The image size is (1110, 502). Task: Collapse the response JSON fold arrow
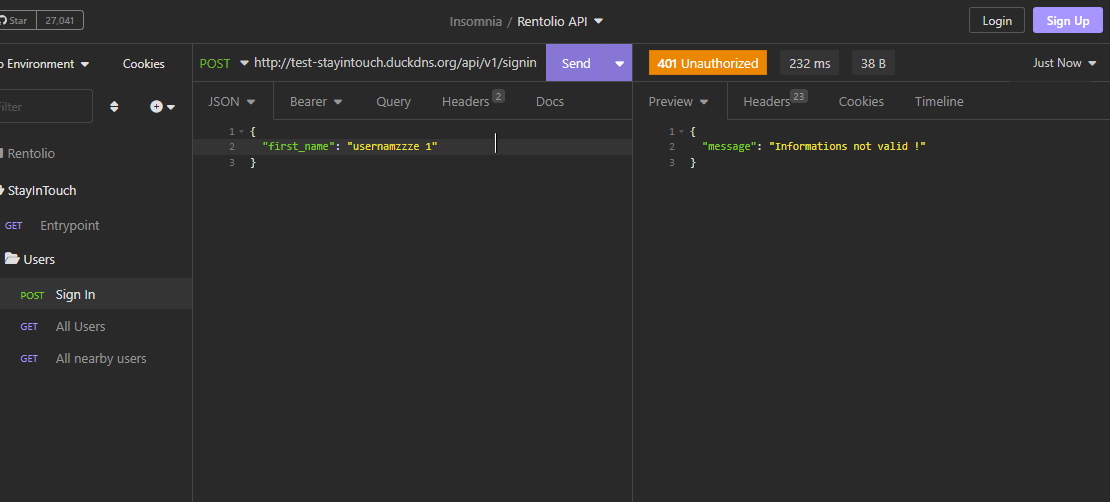click(x=681, y=132)
